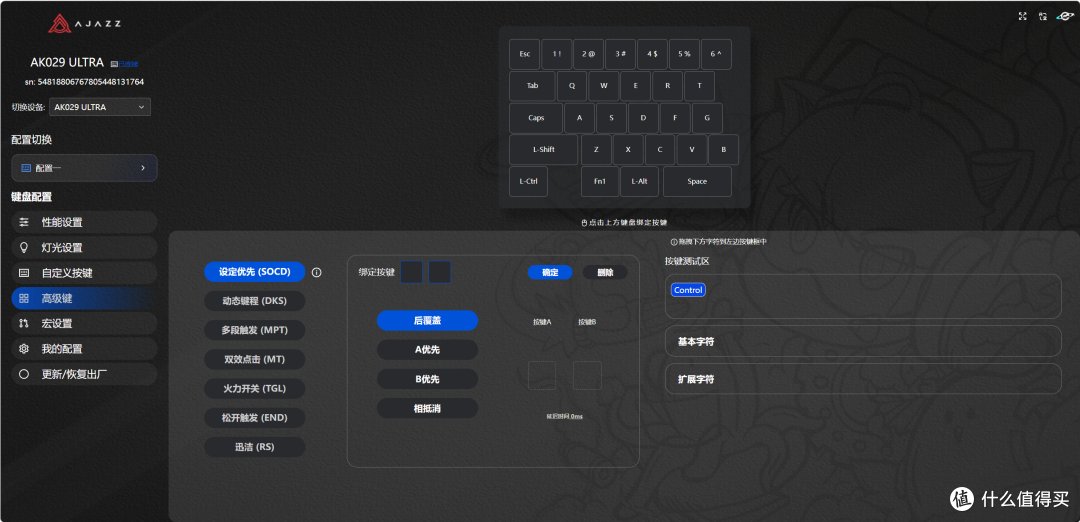
Task: Open 自定义按键 menu
Action: pos(84,273)
